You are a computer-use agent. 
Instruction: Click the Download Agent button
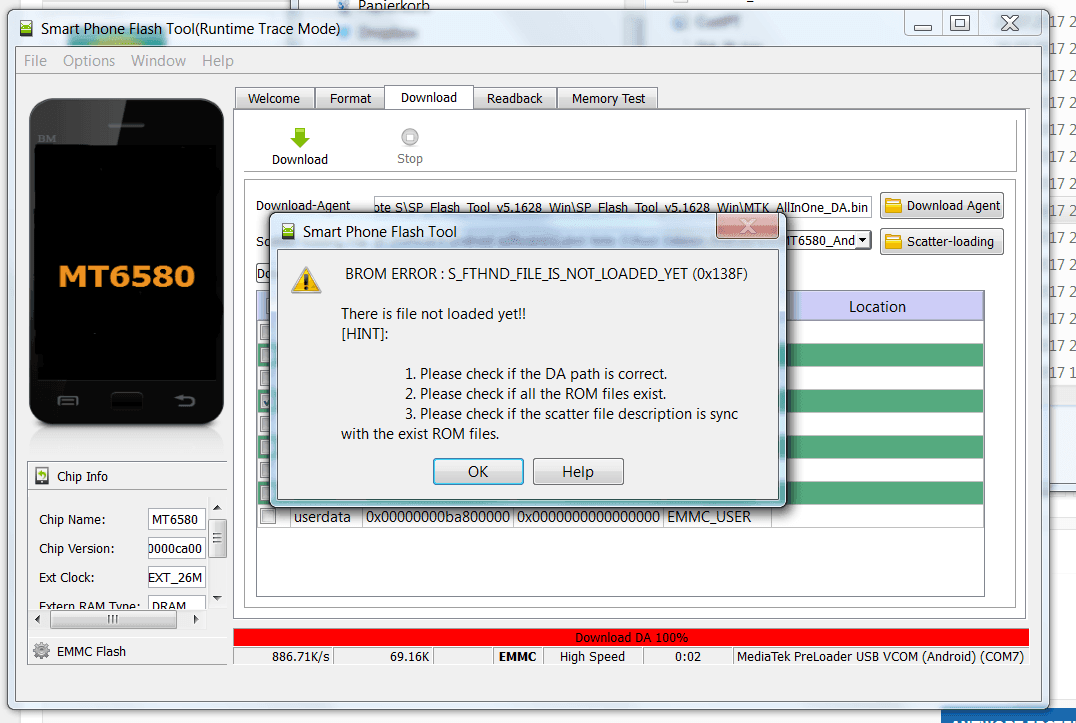942,206
